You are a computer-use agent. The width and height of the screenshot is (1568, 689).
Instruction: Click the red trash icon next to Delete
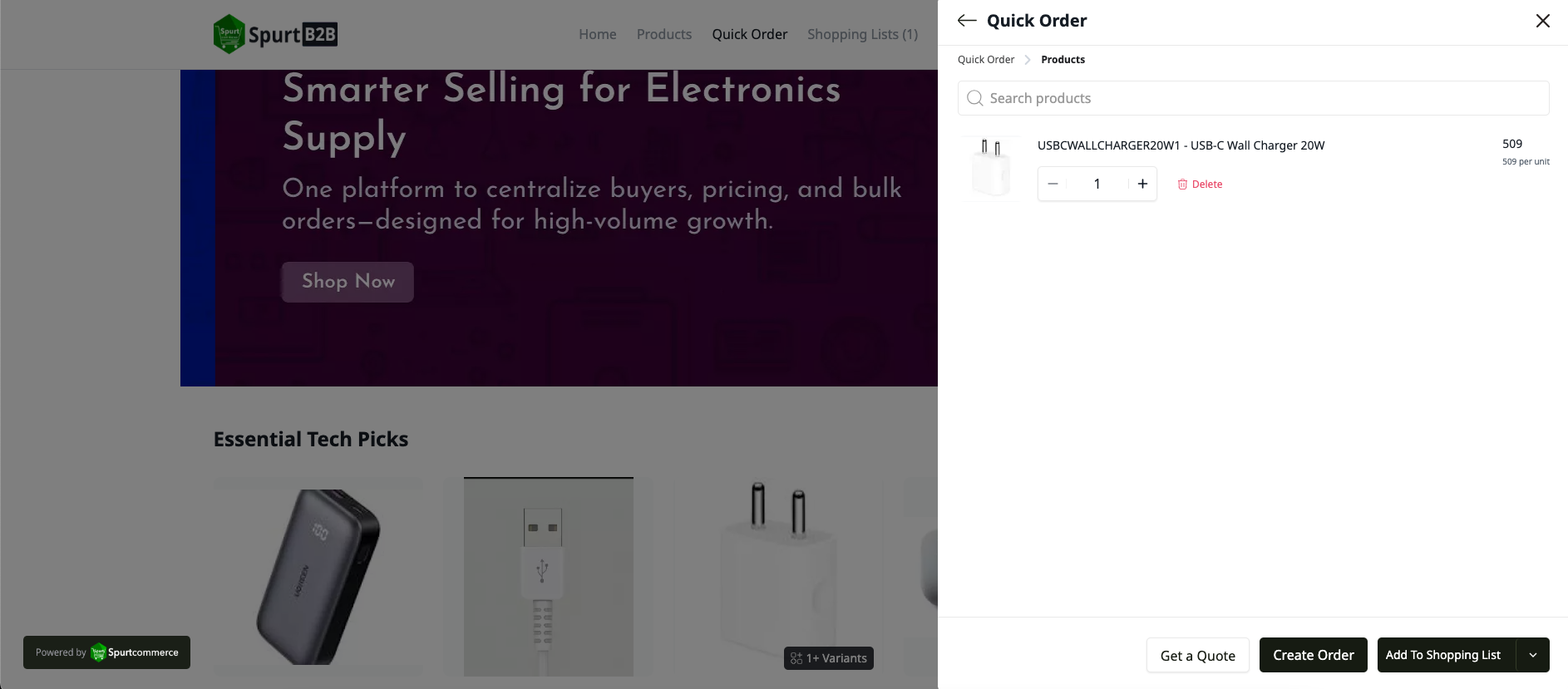[x=1183, y=184]
